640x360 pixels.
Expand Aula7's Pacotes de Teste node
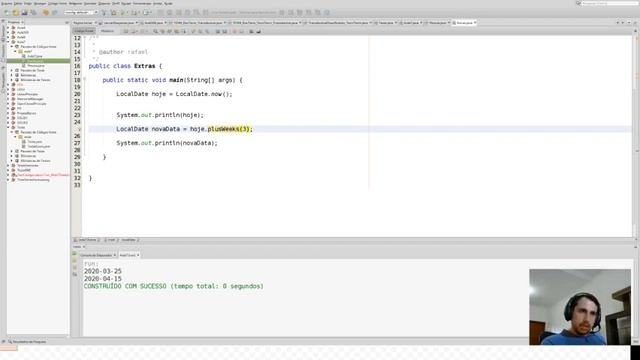coord(12,70)
